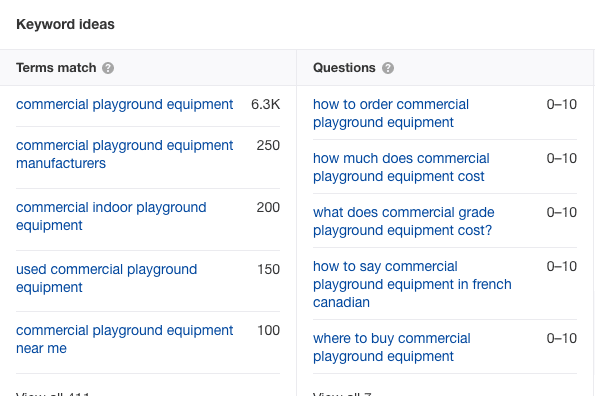This screenshot has width=595, height=396.
Task: Open 'what does commercial grade playground equipment cost?'
Action: coord(404,221)
